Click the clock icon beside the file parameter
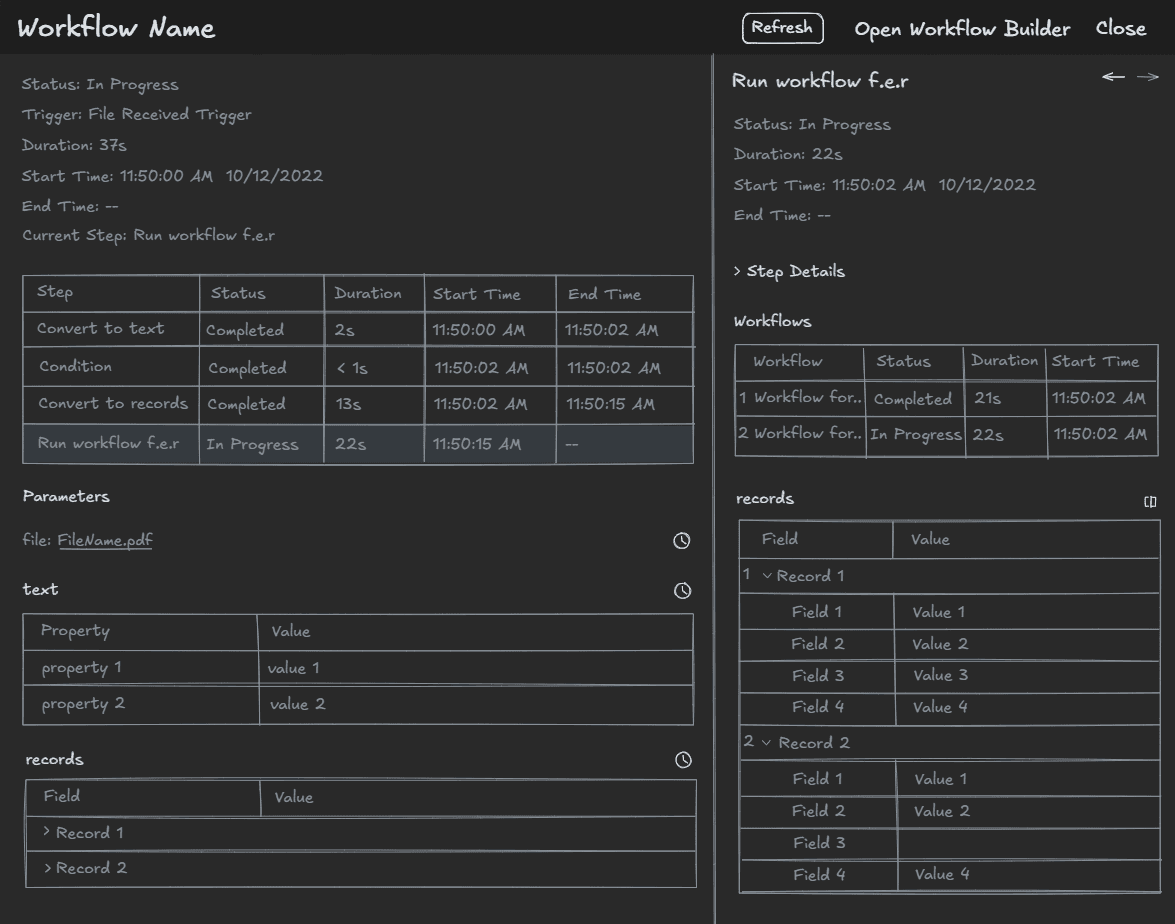Screen dimensions: 1175x924 point(681,540)
